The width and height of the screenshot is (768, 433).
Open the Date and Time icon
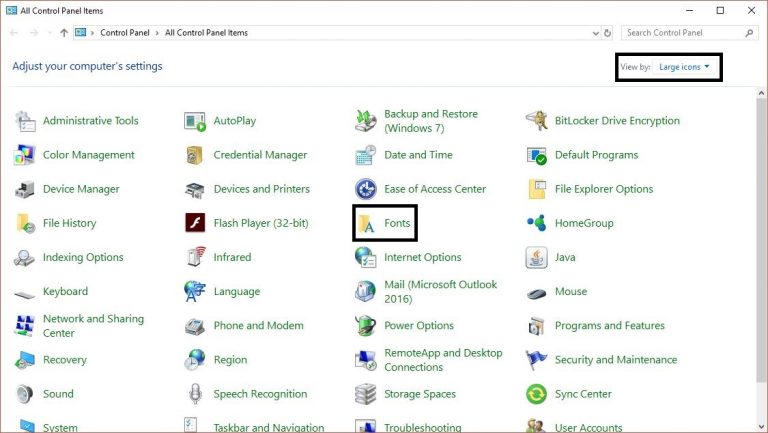point(365,155)
